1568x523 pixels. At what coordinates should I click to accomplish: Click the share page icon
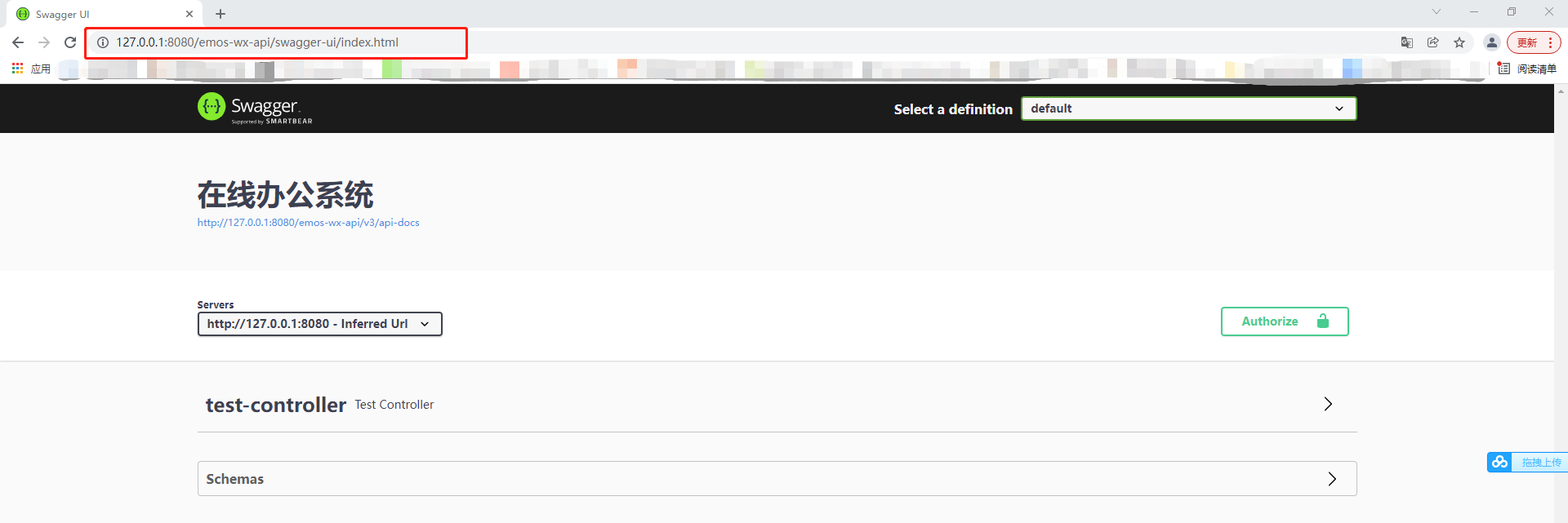[x=1433, y=42]
